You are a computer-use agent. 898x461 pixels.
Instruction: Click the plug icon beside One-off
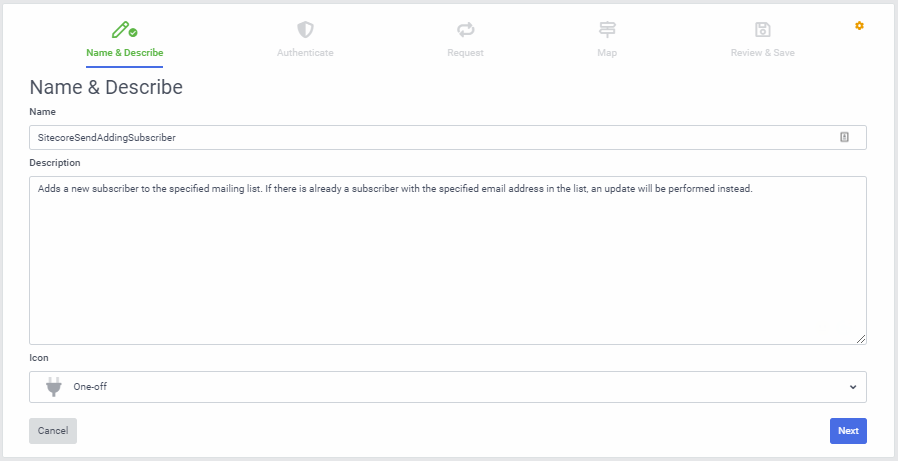(x=54, y=386)
